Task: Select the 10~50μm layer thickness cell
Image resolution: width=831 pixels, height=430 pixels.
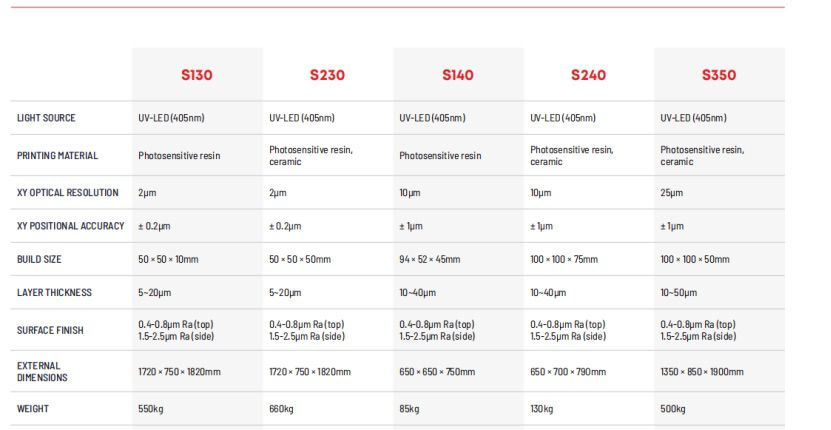Action: click(x=678, y=293)
